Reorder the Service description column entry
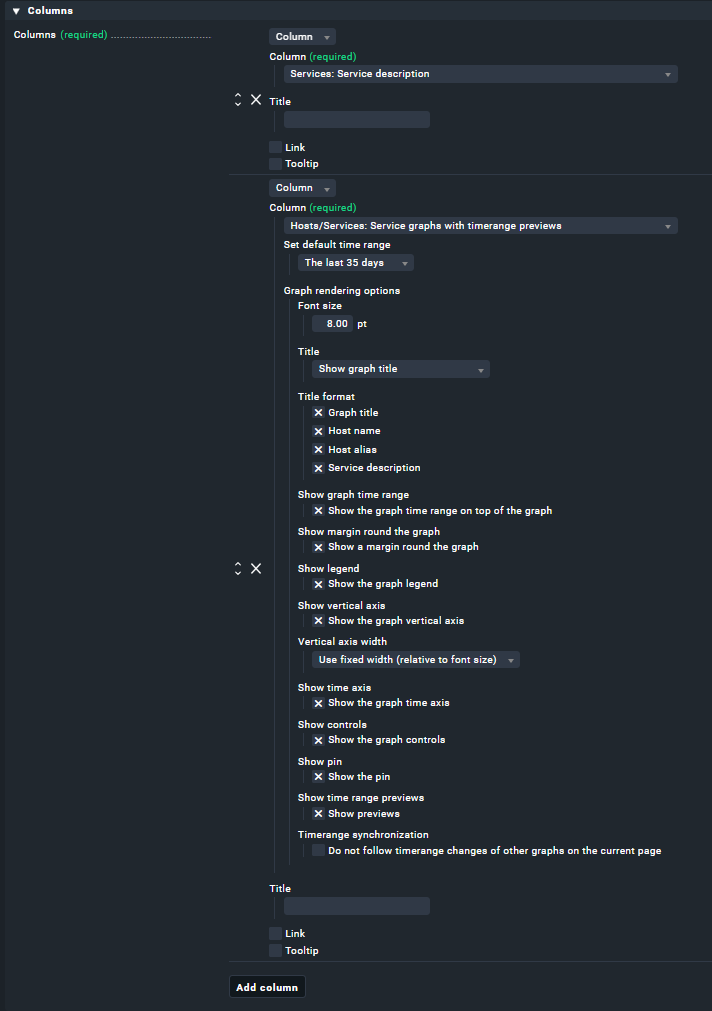Viewport: 712px width, 1011px height. pos(238,100)
